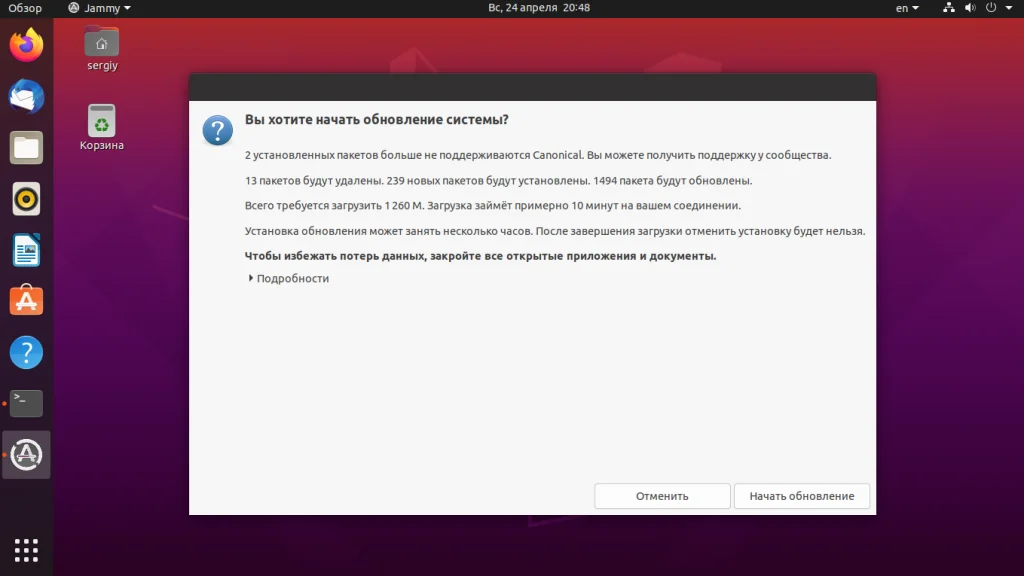Open Thunderbird mail client
Viewport: 1024px width, 576px height.
click(x=25, y=96)
